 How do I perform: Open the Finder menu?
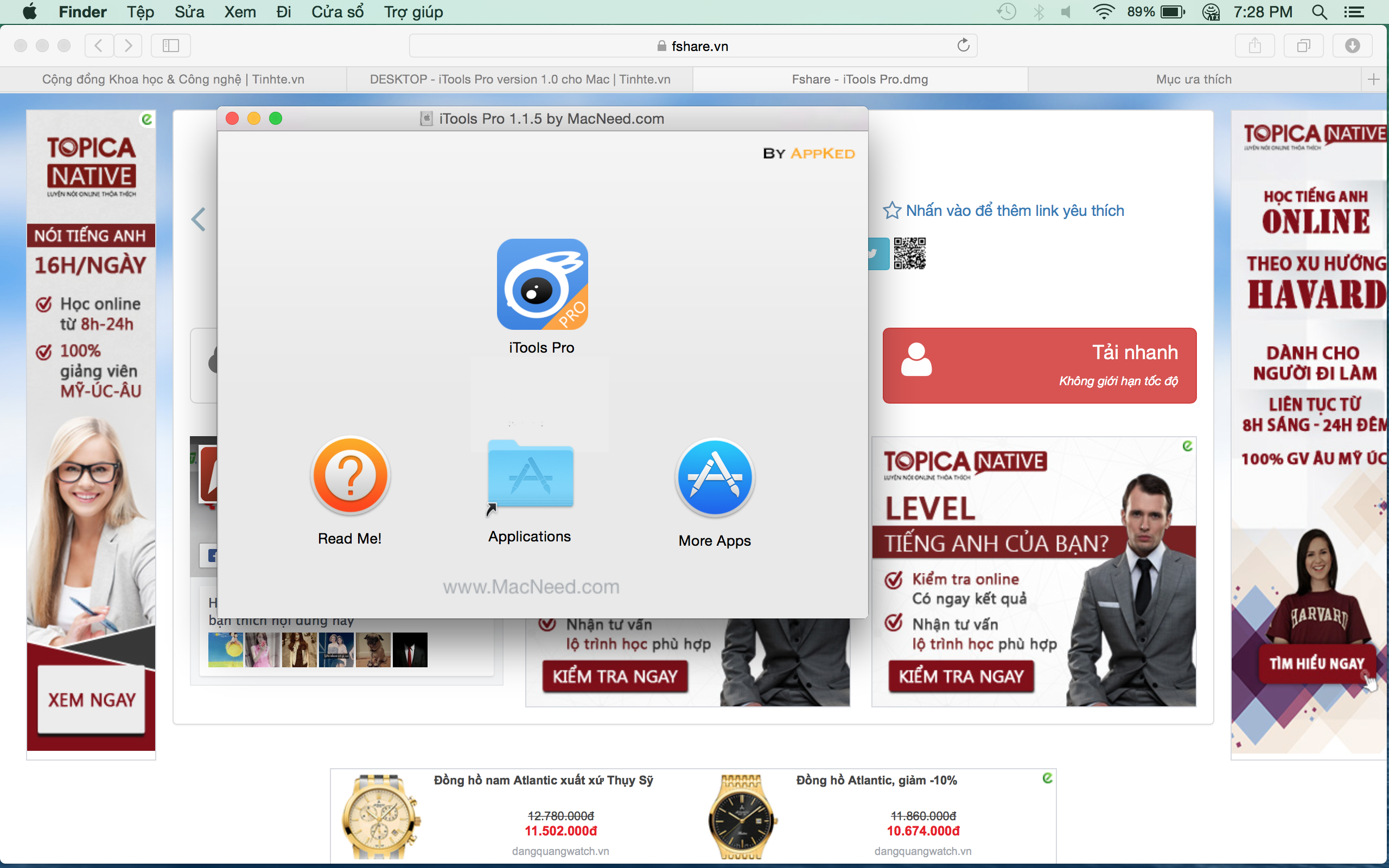coord(82,12)
